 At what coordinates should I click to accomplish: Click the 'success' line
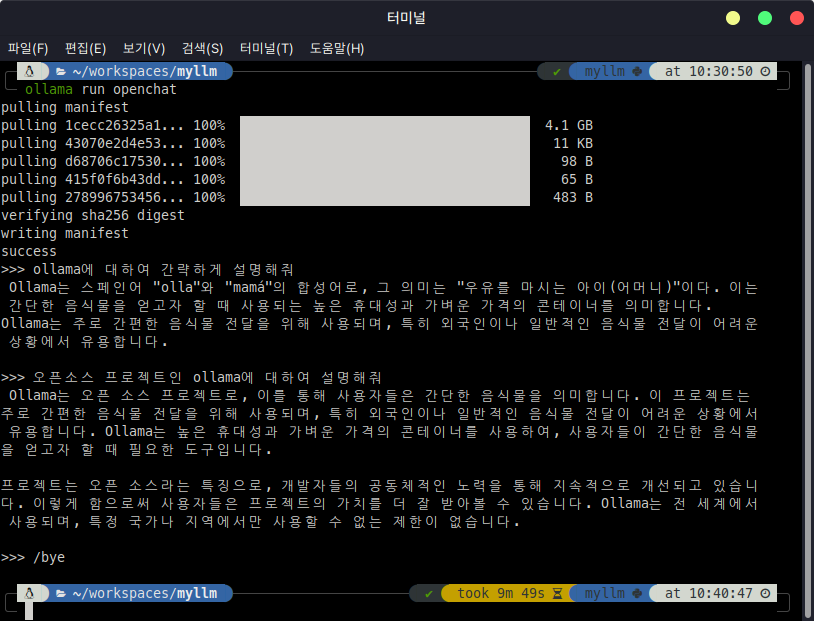tap(29, 251)
